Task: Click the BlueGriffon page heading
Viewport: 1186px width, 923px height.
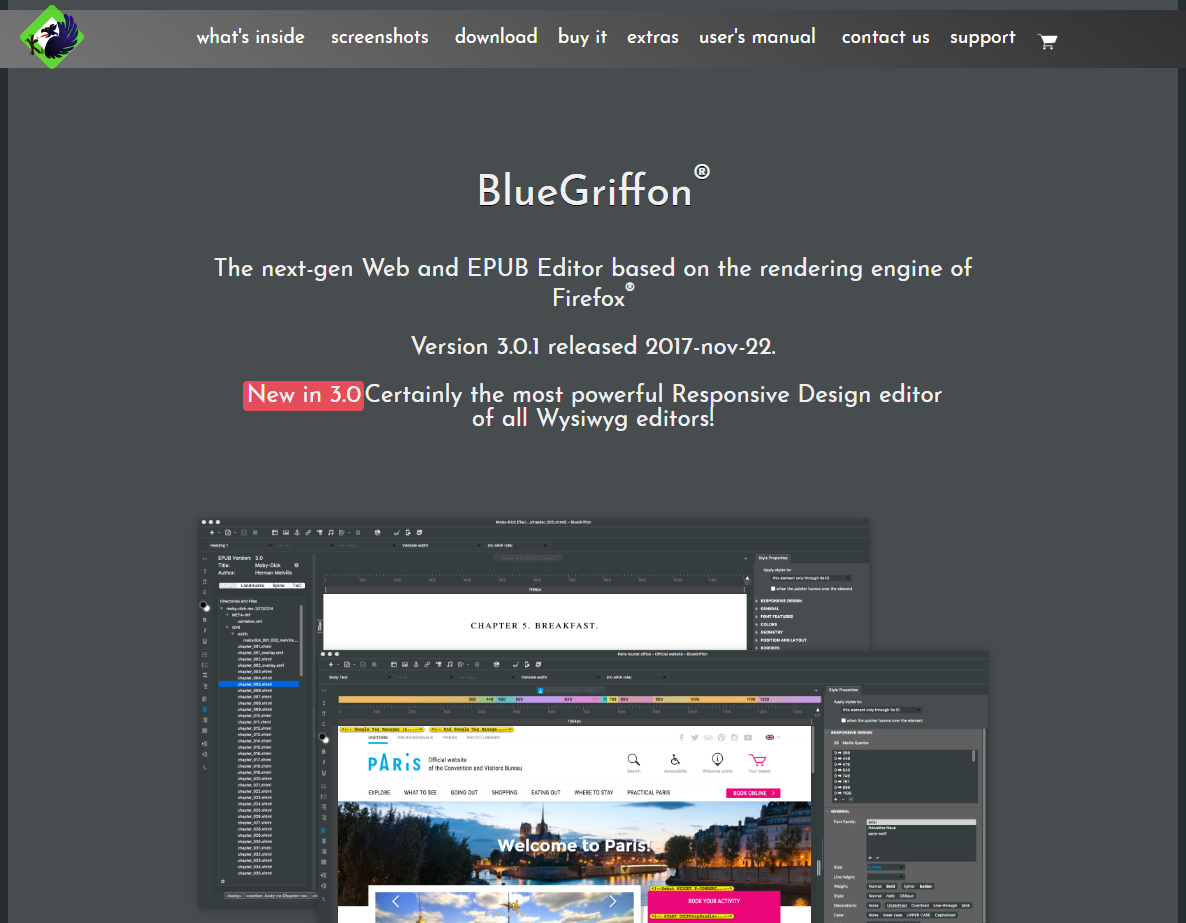Action: (x=593, y=188)
